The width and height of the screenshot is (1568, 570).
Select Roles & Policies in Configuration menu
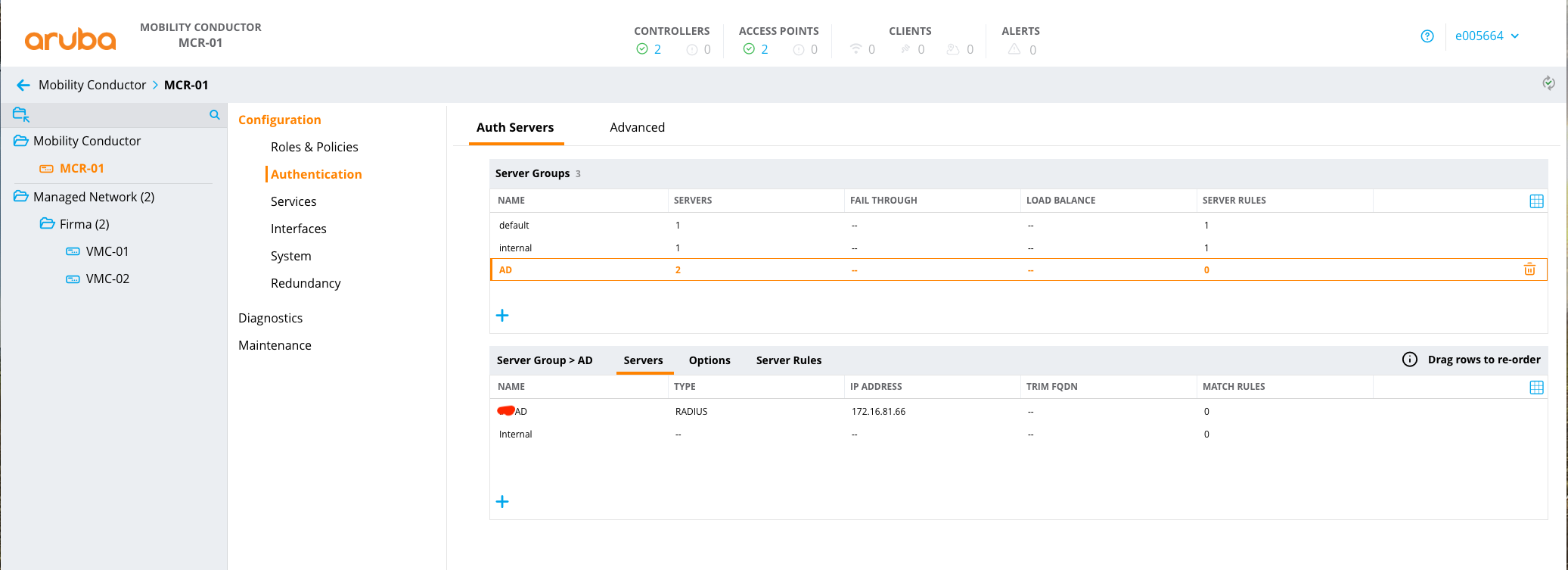pos(314,147)
